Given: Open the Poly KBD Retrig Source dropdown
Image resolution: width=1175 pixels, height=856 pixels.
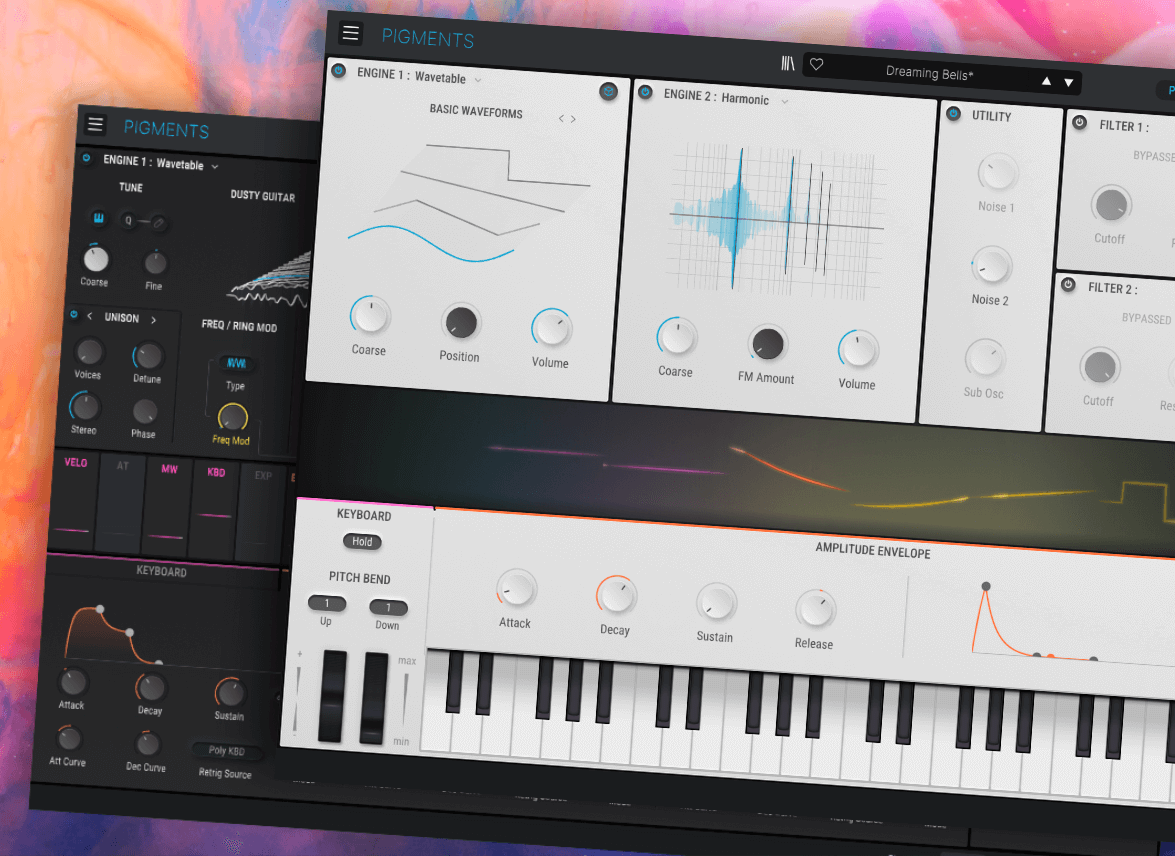Looking at the screenshot, I should (226, 750).
